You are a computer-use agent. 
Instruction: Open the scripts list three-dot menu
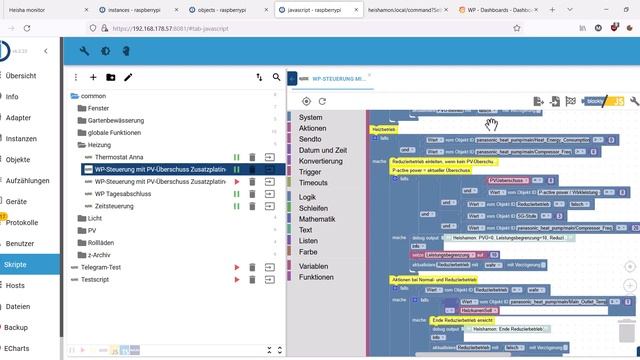coord(76,77)
